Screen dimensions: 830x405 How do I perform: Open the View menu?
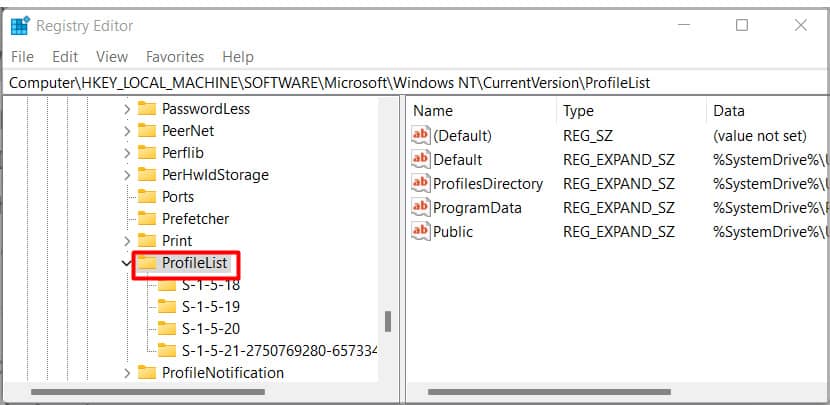coord(112,57)
